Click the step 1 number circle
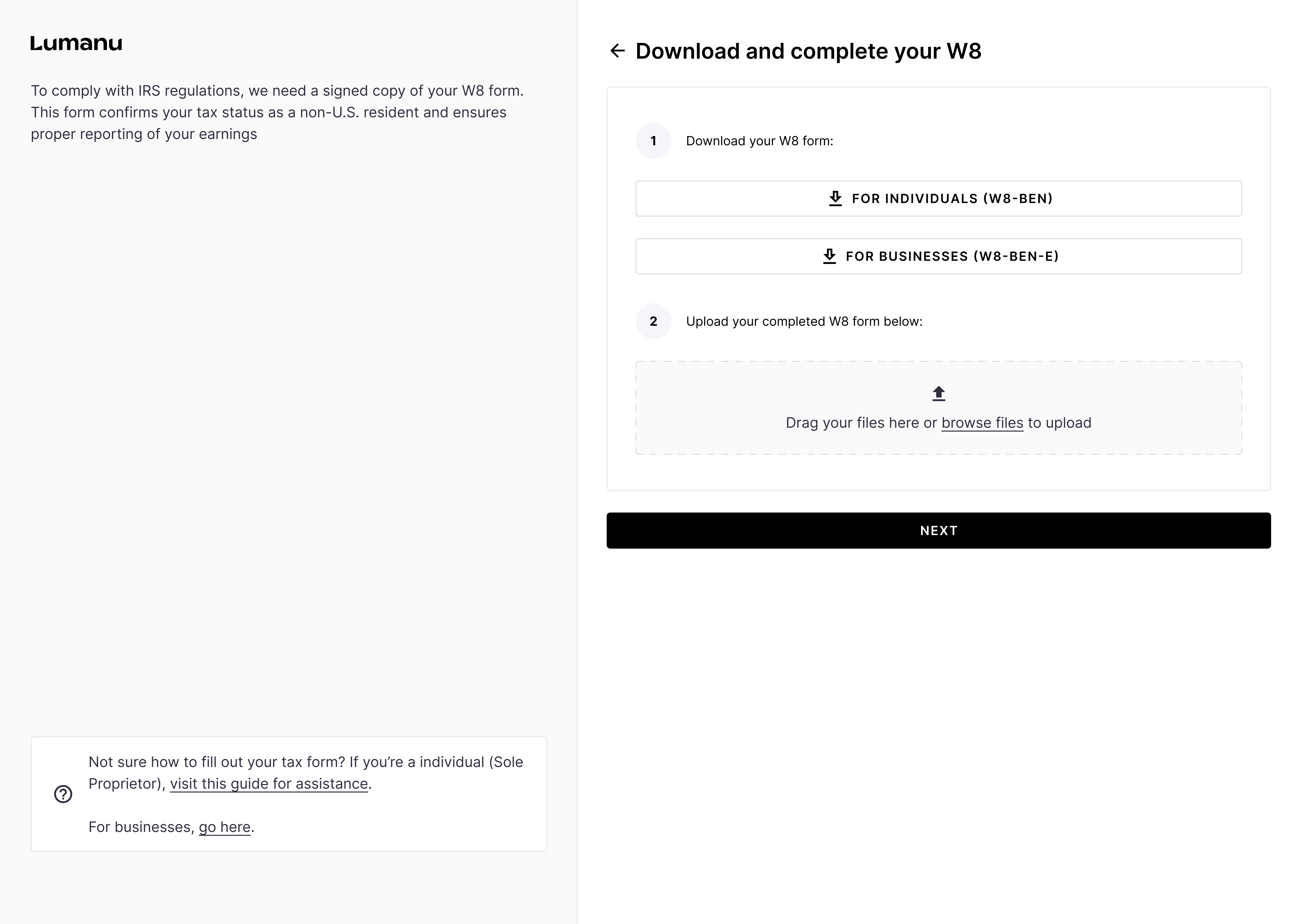 tap(653, 141)
